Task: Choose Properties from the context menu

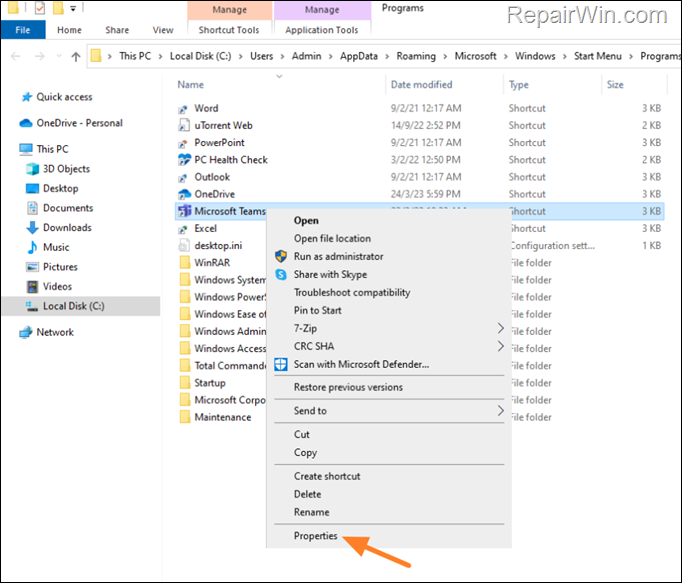Action: pyautogui.click(x=315, y=536)
